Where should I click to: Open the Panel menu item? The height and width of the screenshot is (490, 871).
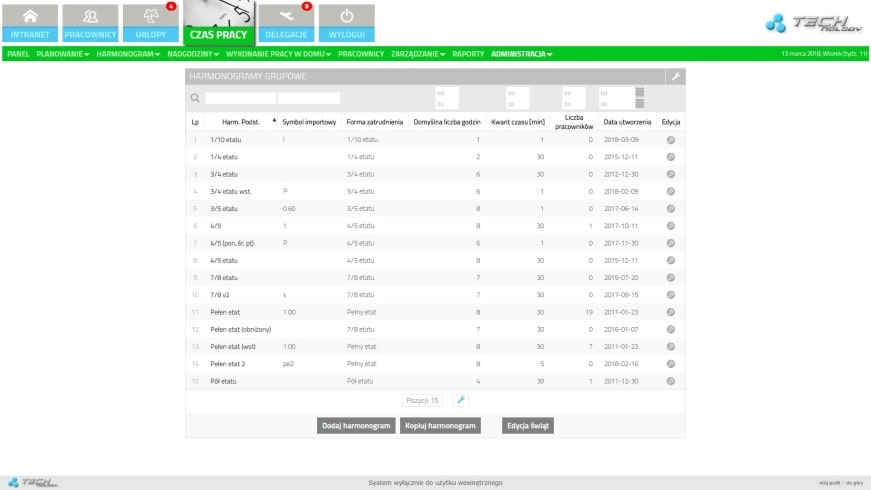click(18, 53)
